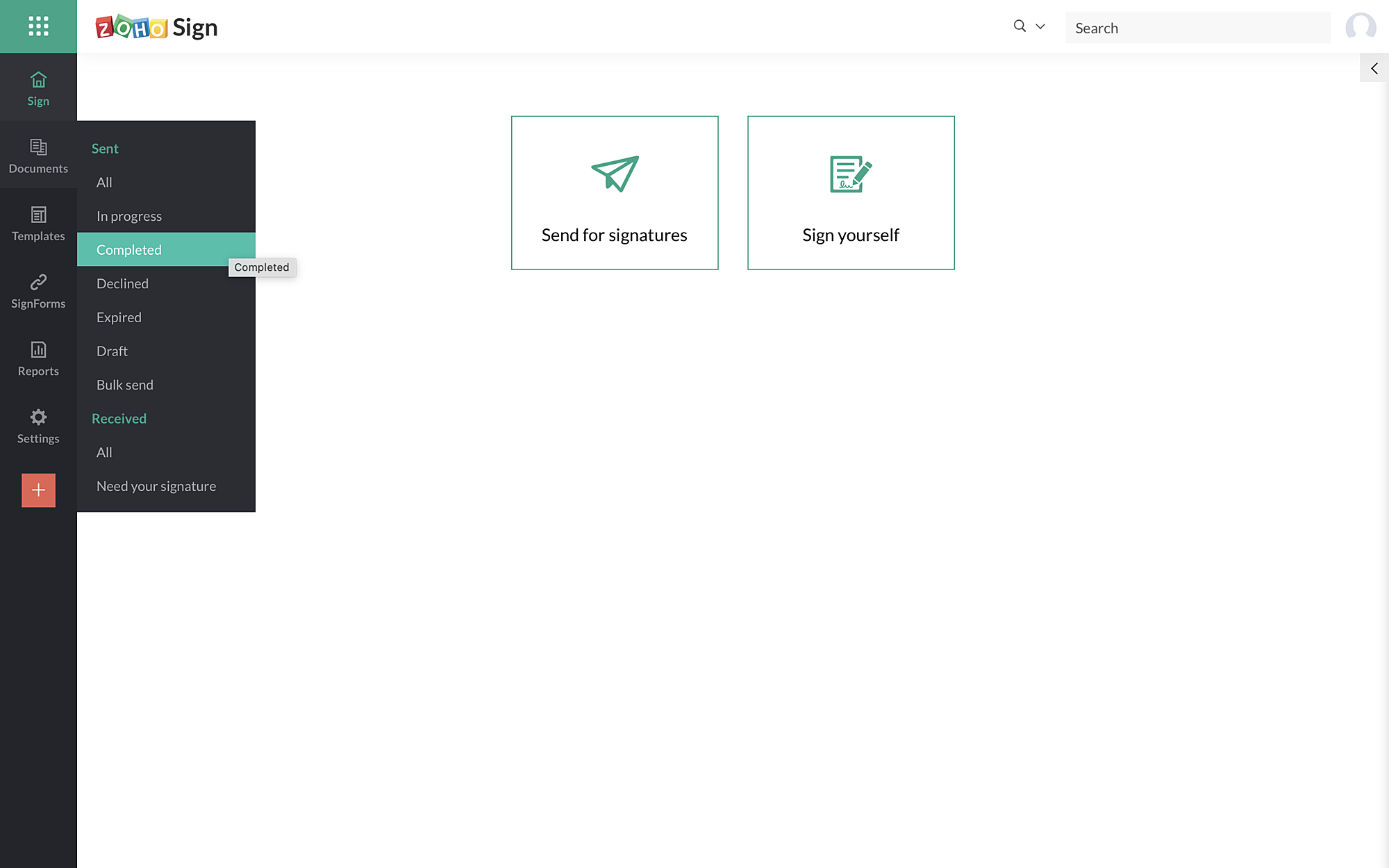Click the red plus create button

coord(38,490)
